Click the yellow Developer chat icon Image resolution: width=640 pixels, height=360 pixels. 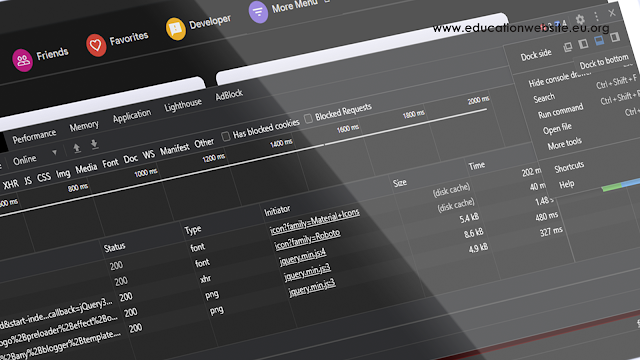[x=176, y=29]
